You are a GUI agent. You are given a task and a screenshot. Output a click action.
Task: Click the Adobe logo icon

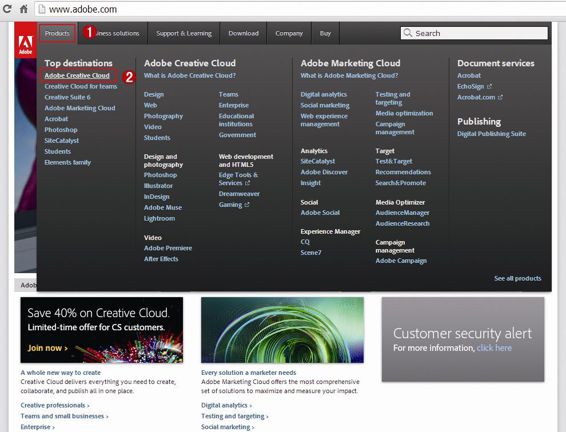(25, 40)
